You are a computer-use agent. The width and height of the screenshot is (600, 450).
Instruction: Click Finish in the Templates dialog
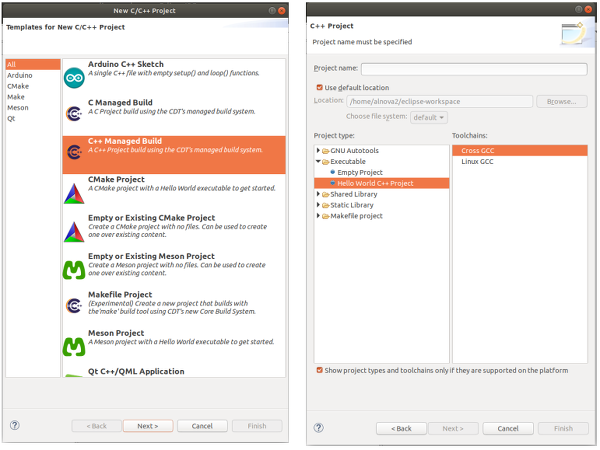257,426
